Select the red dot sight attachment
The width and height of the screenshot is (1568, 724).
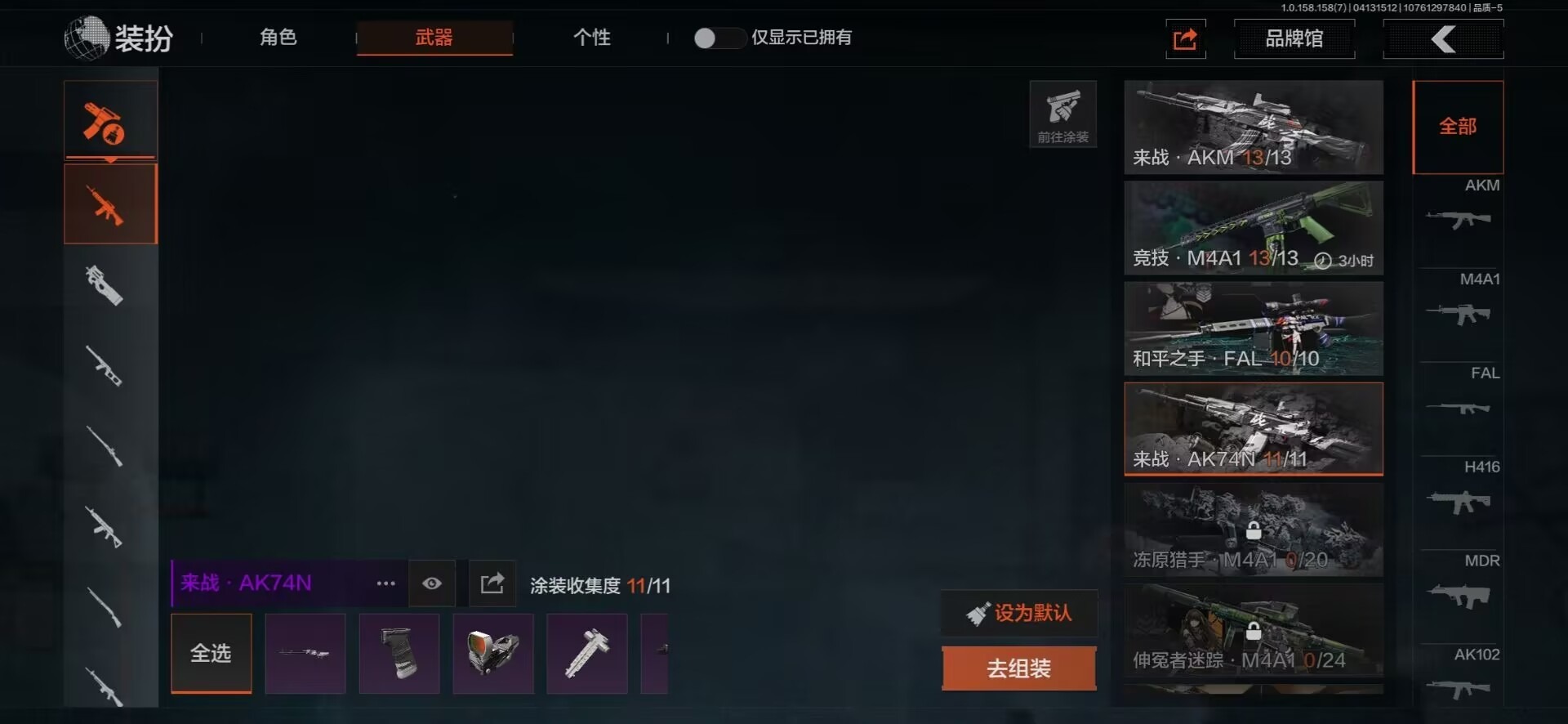(x=493, y=654)
